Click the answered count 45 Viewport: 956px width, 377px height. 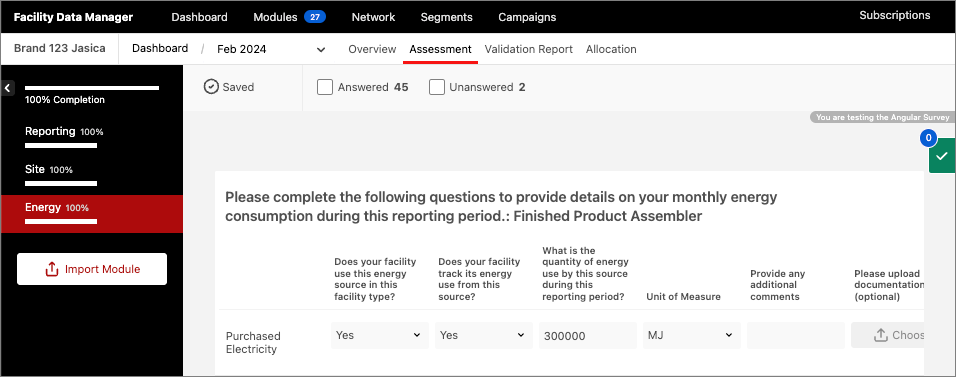(401, 87)
